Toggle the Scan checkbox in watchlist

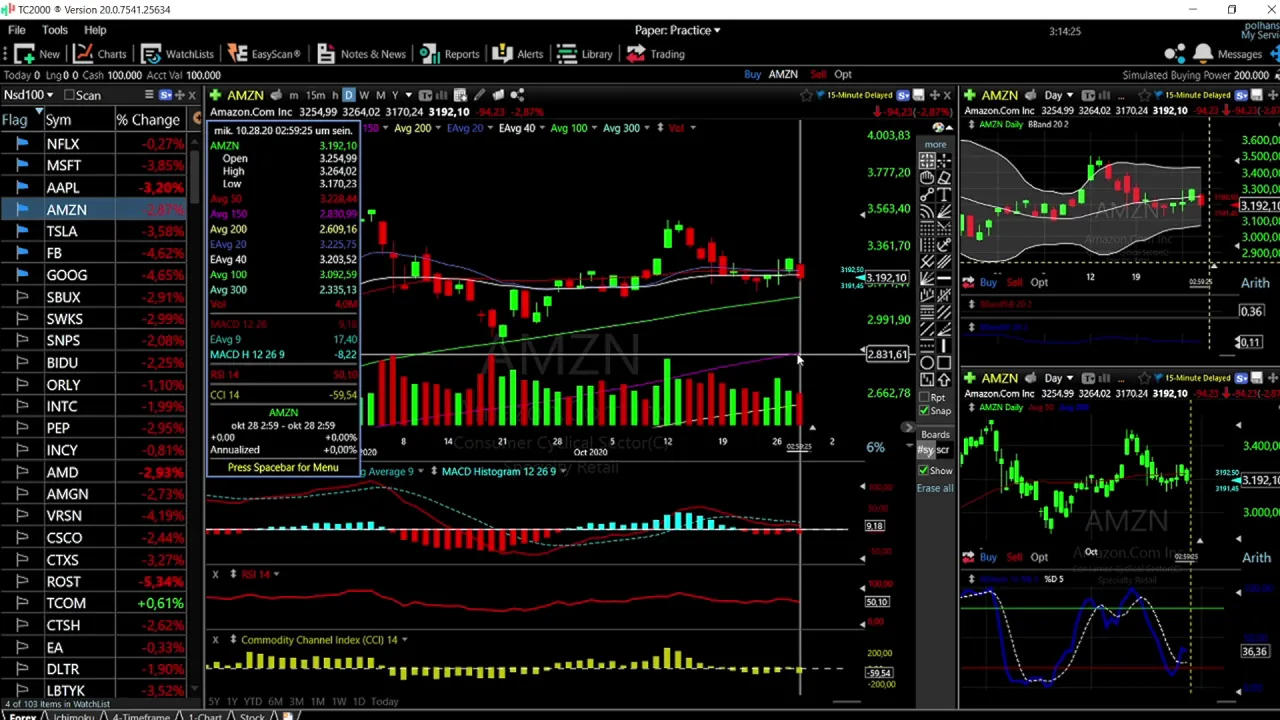tap(69, 95)
